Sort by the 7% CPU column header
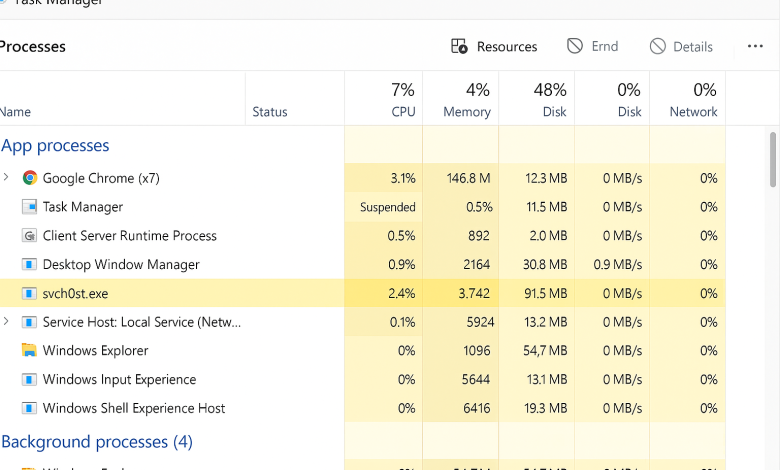Screen dimensions: 780x470 (x=384, y=98)
